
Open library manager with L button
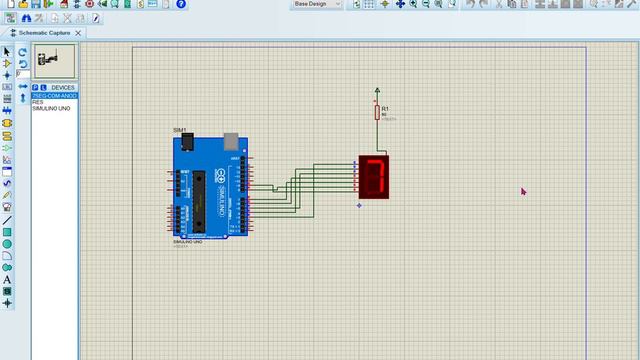(x=43, y=87)
